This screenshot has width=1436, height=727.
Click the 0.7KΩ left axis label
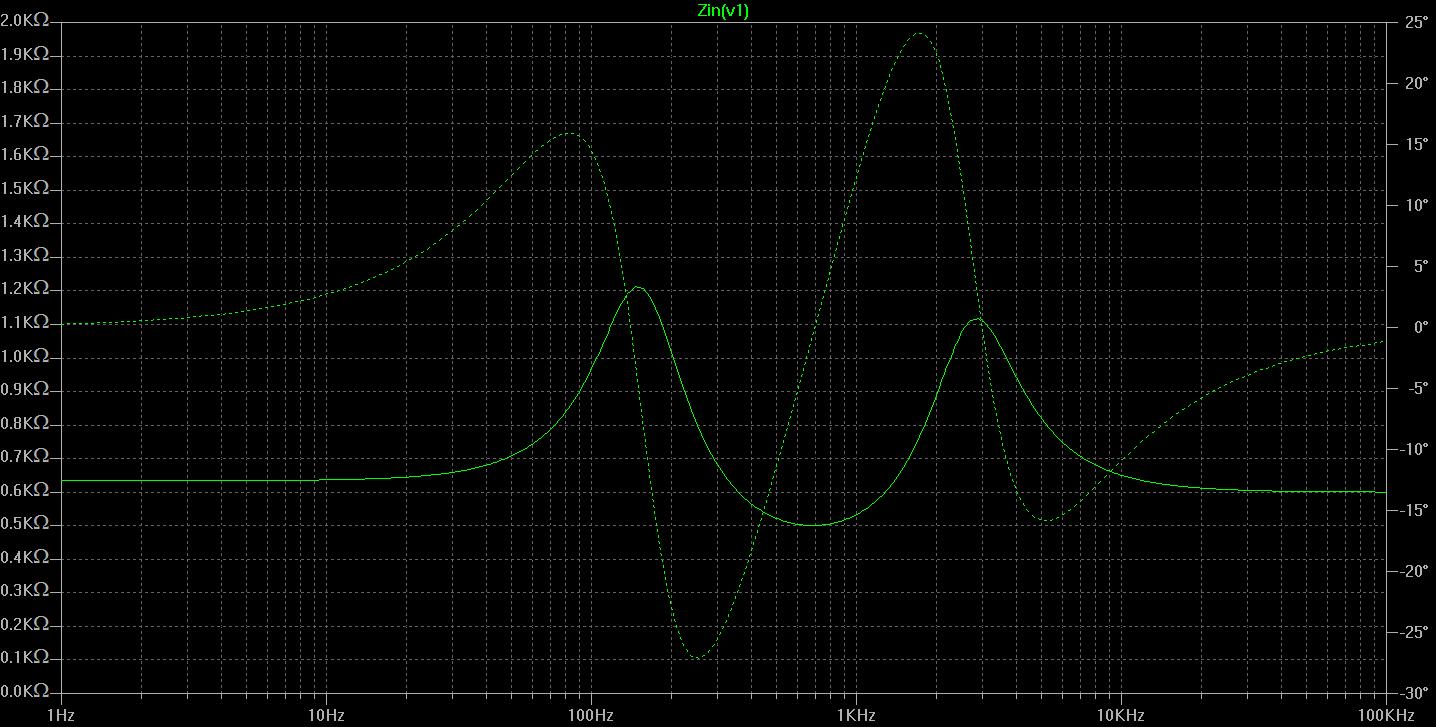point(25,457)
